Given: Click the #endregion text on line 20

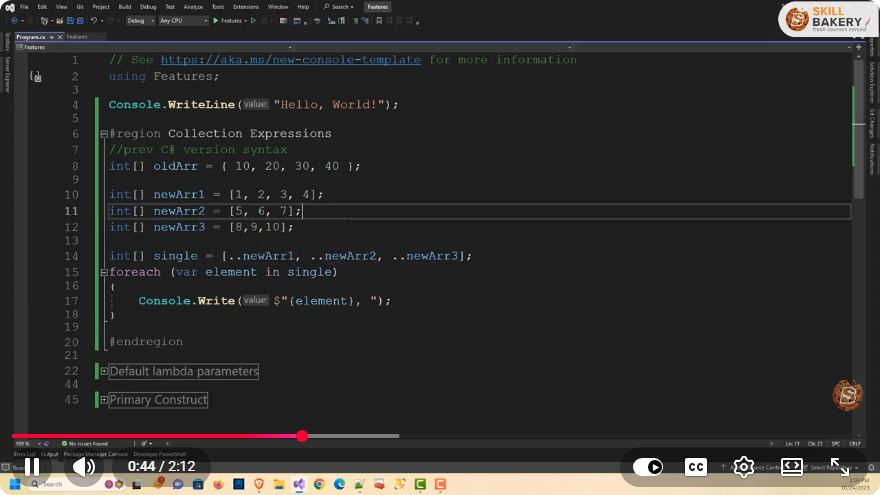Looking at the screenshot, I should point(146,342).
